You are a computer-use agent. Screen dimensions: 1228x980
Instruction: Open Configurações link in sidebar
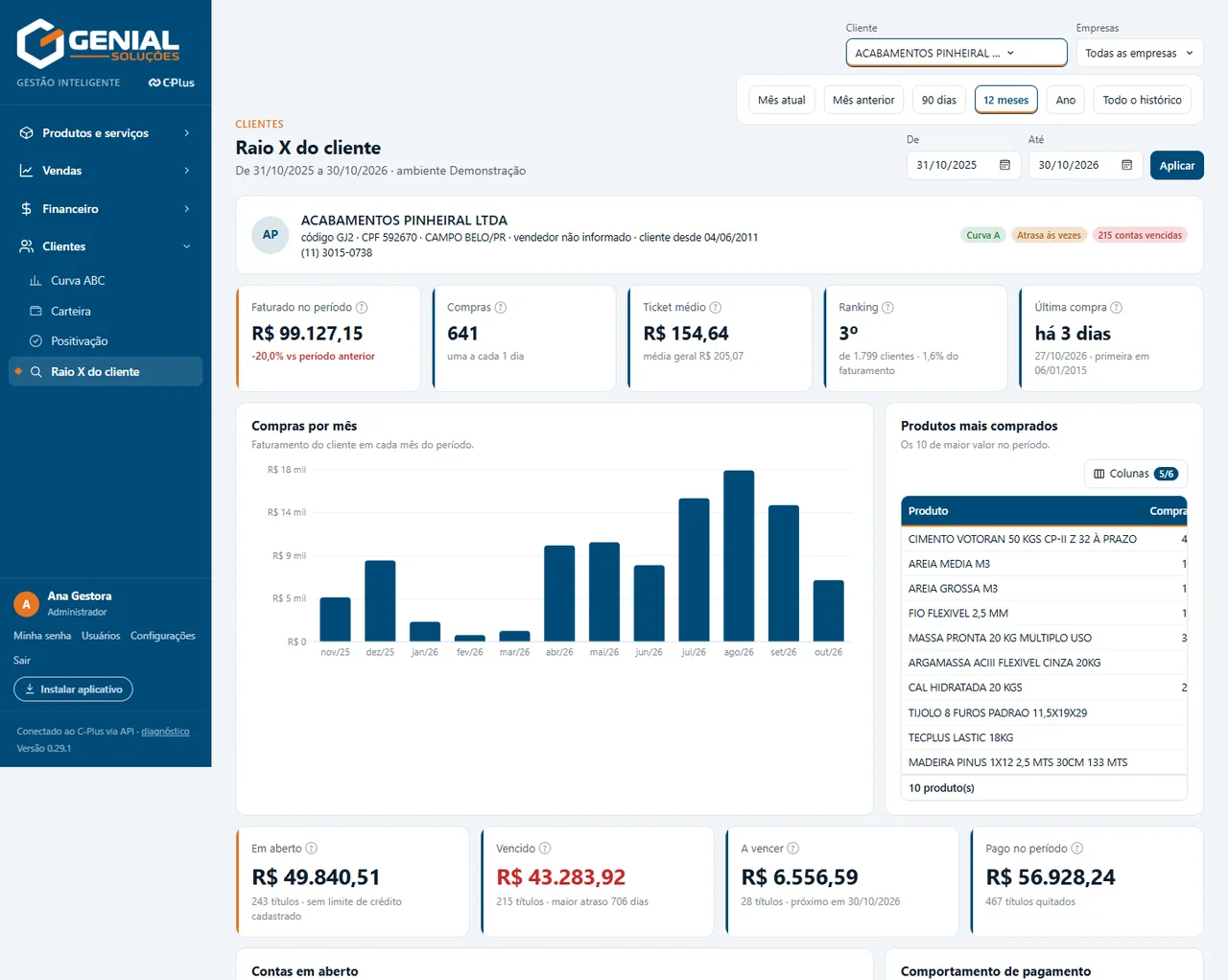pyautogui.click(x=163, y=636)
